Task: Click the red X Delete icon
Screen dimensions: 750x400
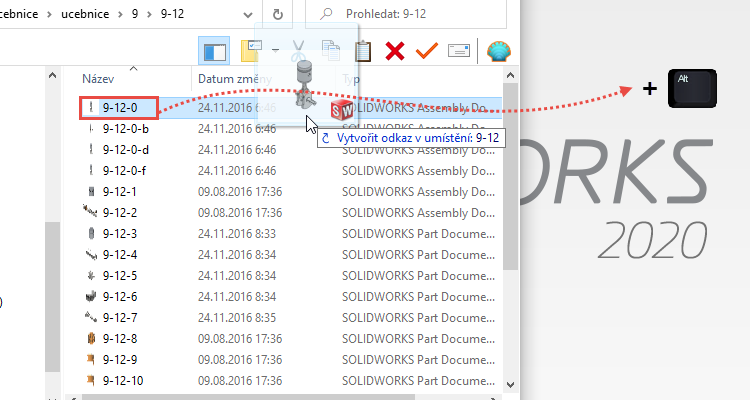Action: (x=395, y=51)
